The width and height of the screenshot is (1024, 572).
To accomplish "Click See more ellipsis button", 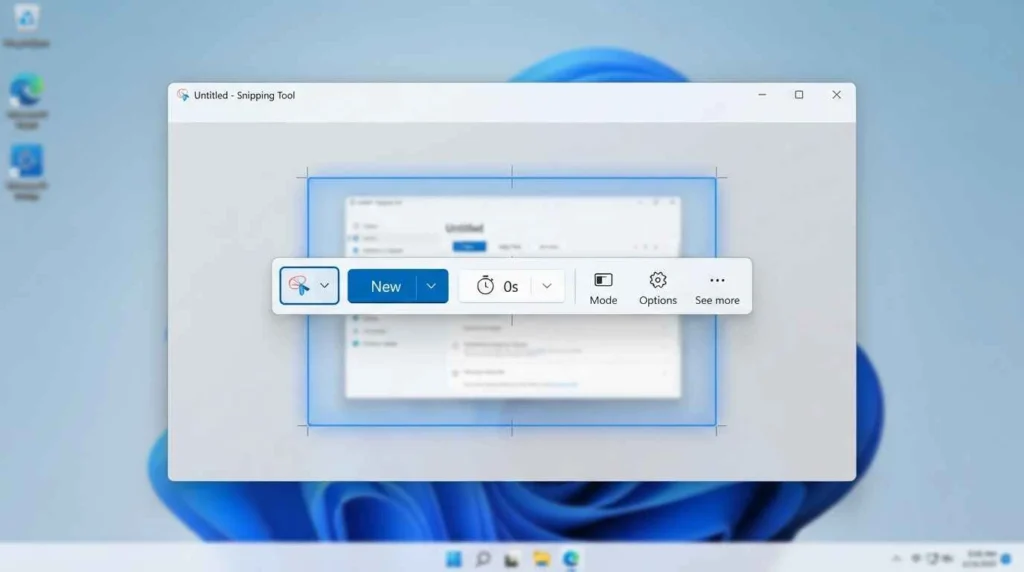I will pos(717,289).
